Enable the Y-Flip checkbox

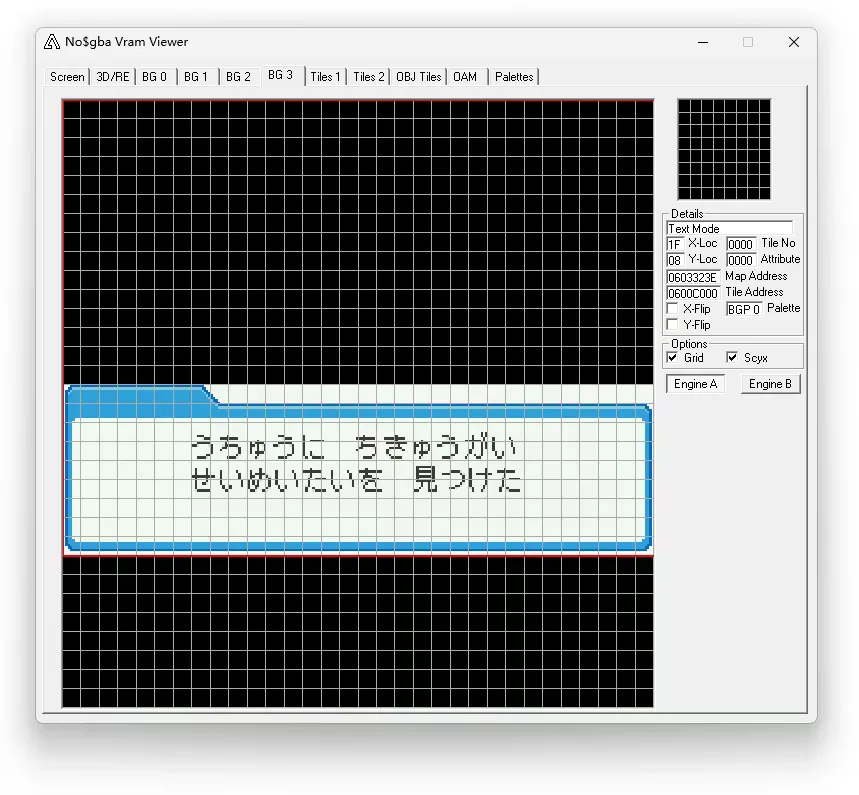[x=673, y=325]
